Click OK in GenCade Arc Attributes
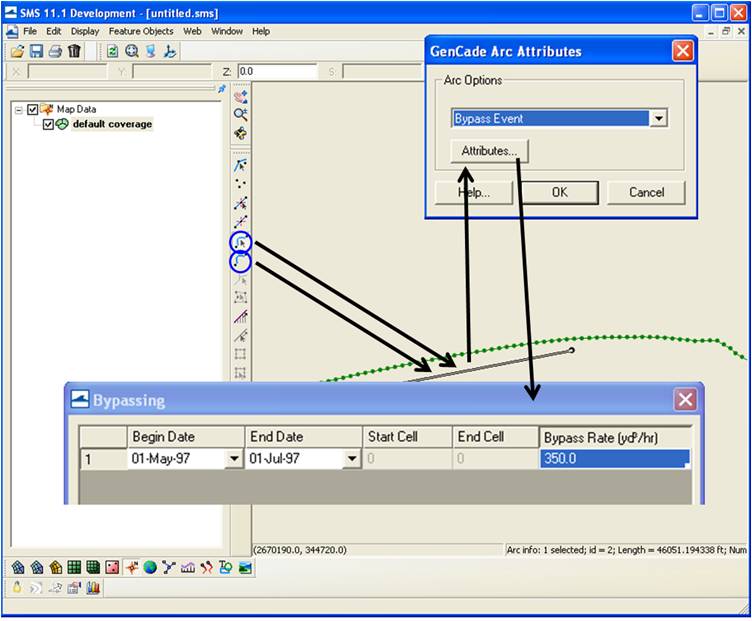 560,193
